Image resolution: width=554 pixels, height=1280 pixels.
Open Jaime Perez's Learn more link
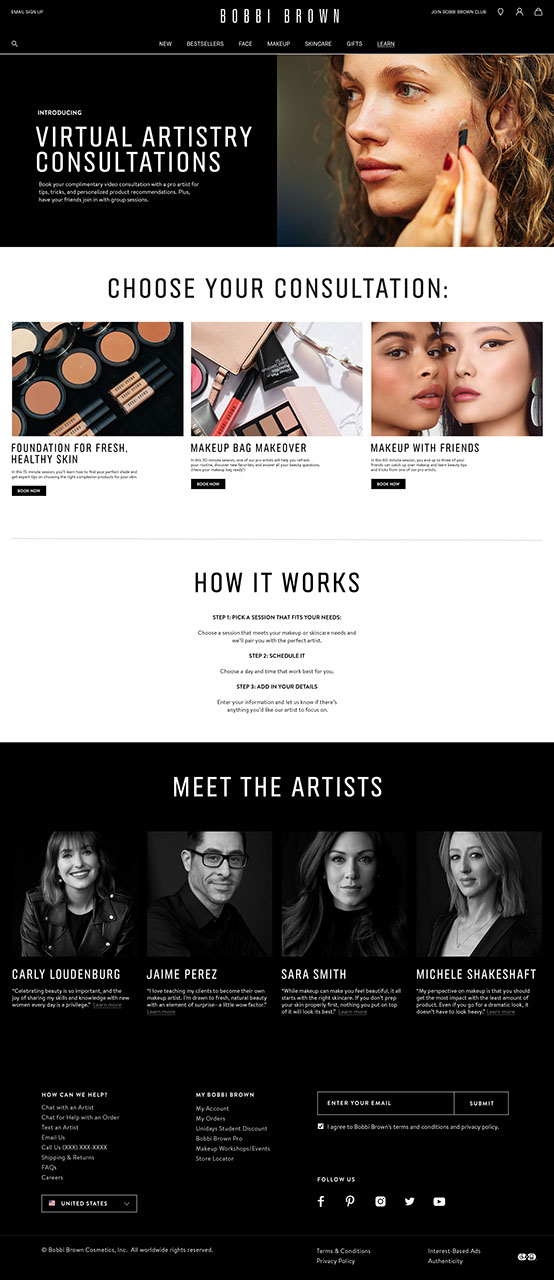(x=161, y=1012)
